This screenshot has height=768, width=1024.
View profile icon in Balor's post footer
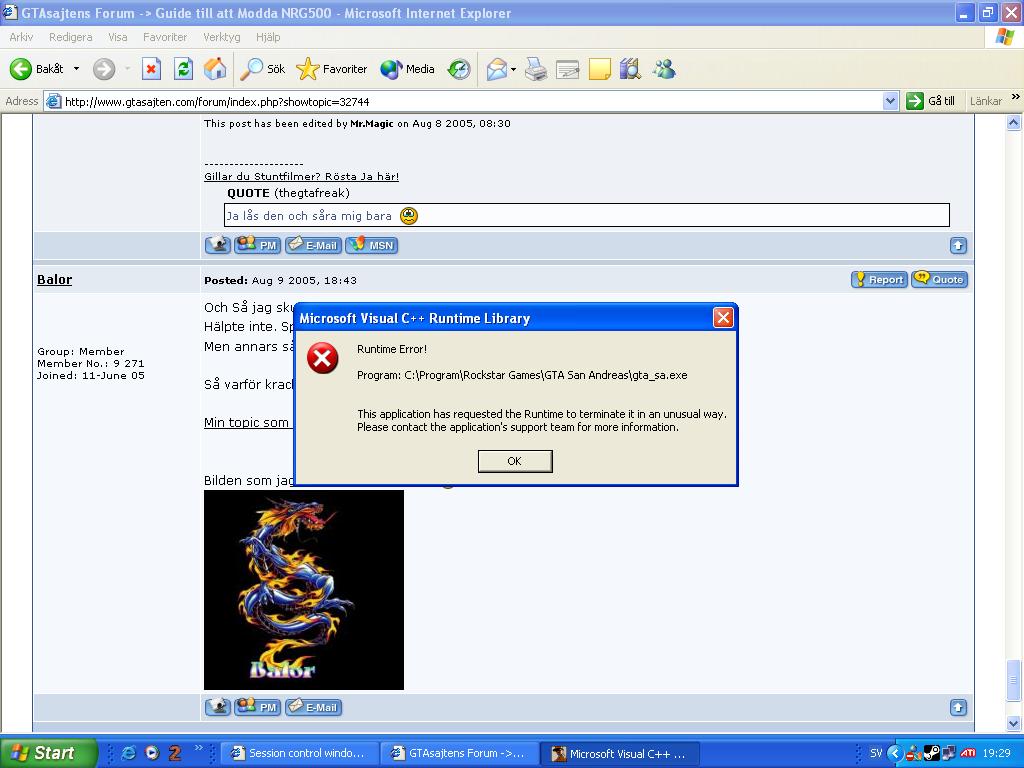tap(217, 707)
